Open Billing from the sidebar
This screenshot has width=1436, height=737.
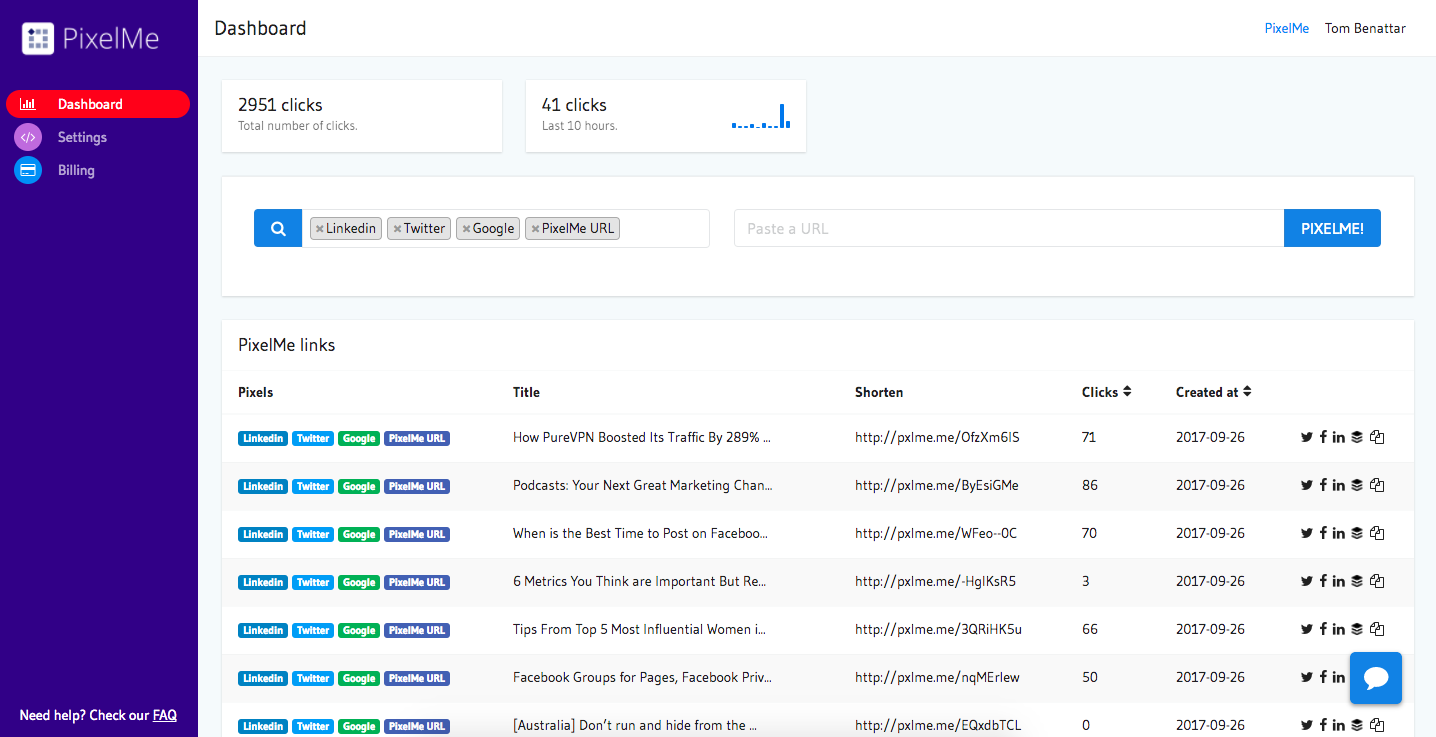(x=76, y=170)
